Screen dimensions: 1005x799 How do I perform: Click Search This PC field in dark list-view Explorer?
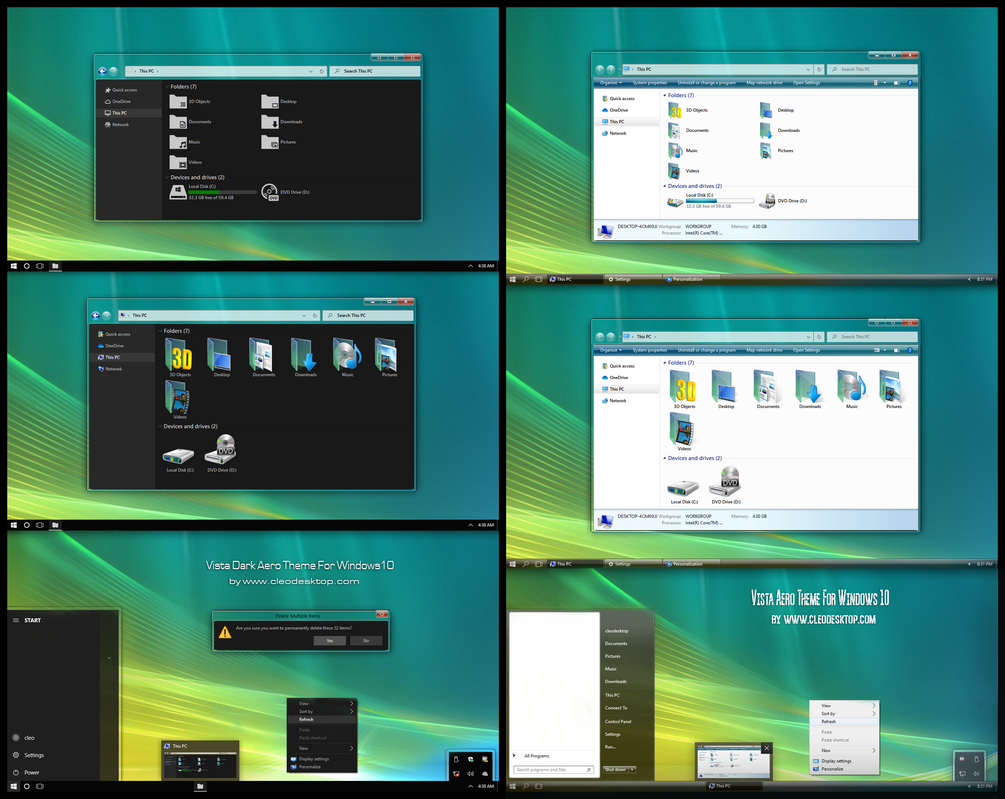(376, 71)
